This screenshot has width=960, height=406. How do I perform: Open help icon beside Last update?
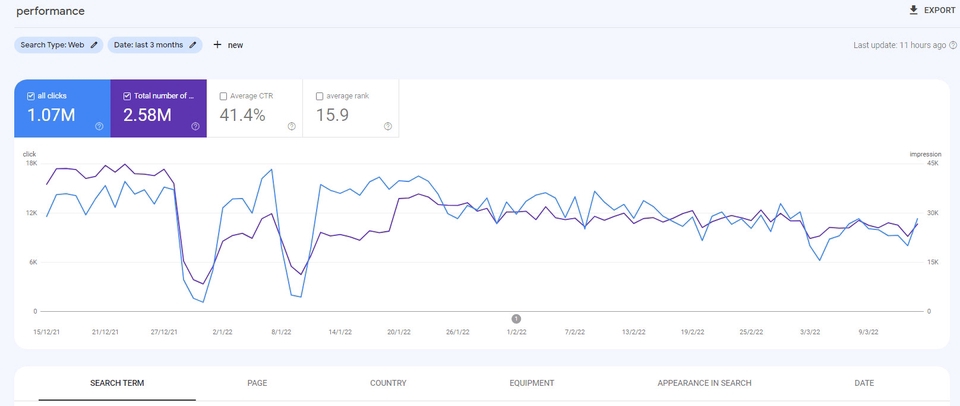952,45
